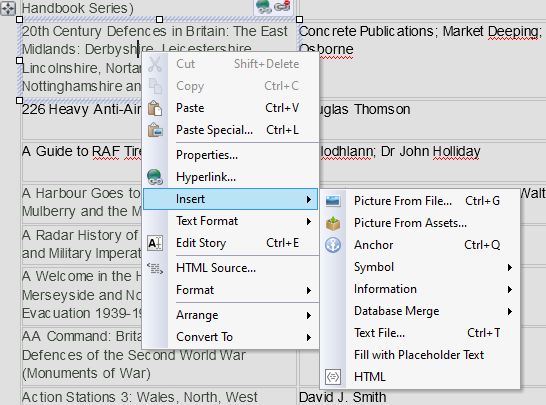Expand the Insert submenu
The image size is (546, 405).
[231, 199]
